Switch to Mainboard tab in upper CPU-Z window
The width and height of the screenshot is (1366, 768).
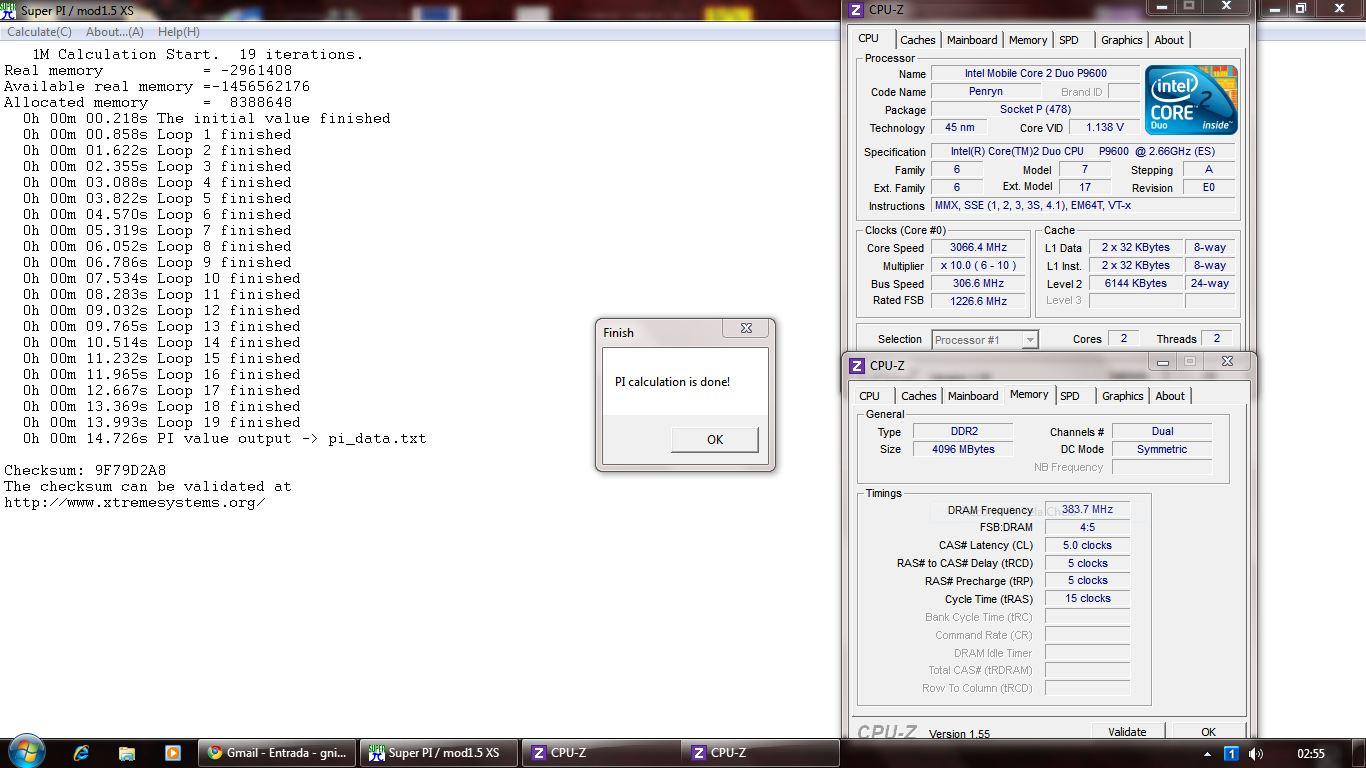pos(972,40)
